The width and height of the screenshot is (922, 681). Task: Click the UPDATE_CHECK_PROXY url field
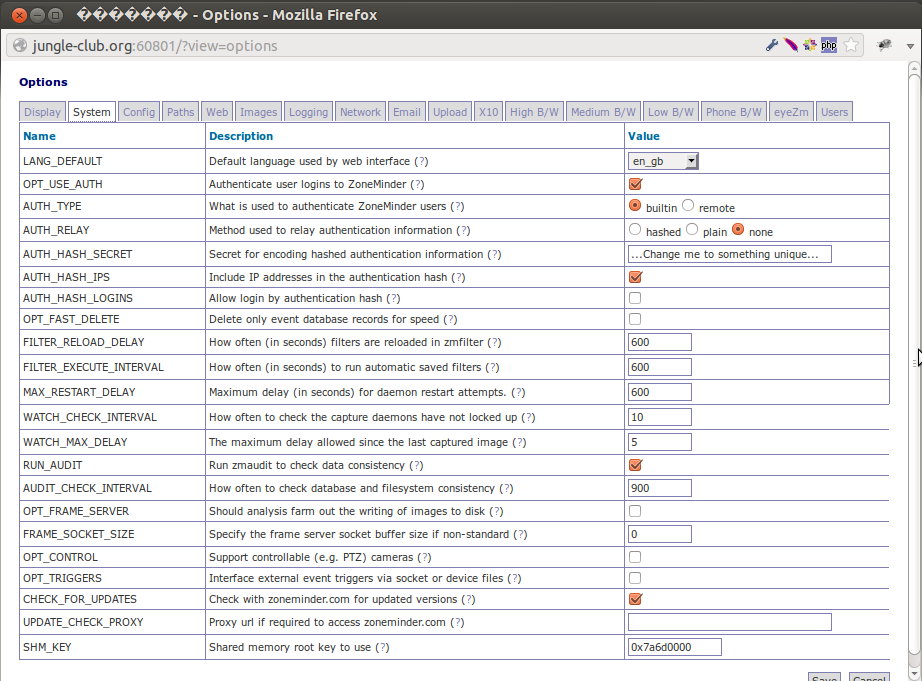tap(730, 622)
